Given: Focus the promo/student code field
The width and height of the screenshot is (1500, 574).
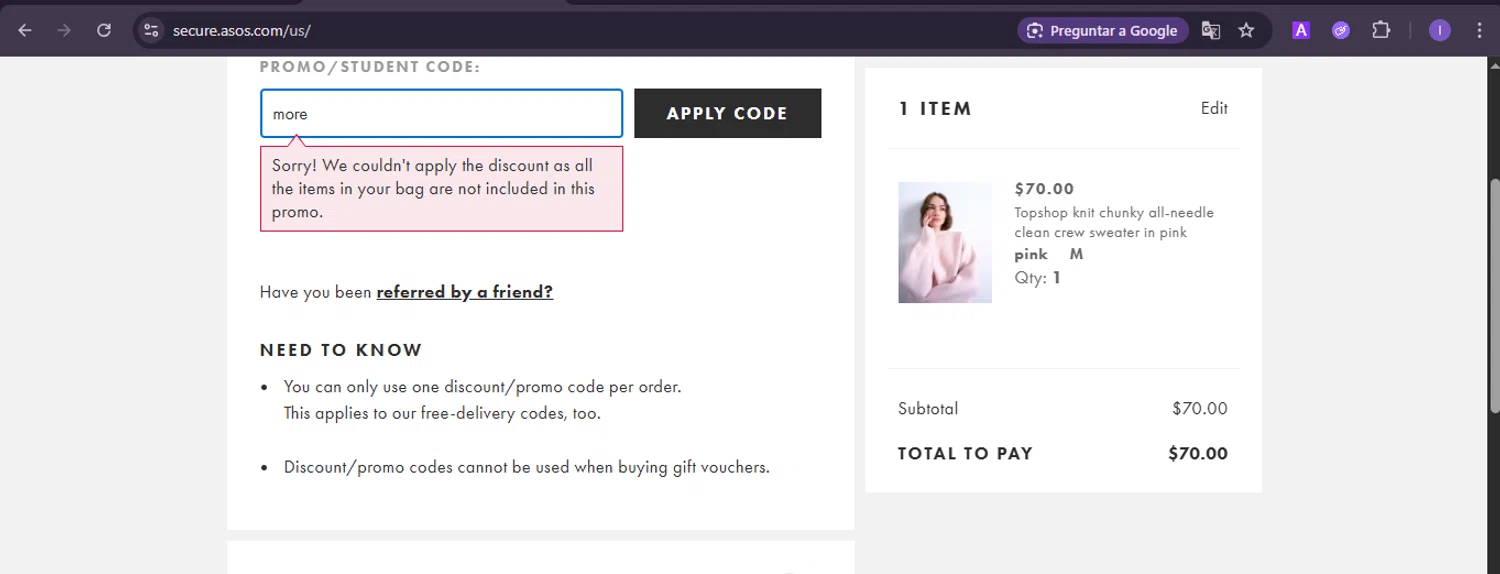Looking at the screenshot, I should (x=441, y=113).
